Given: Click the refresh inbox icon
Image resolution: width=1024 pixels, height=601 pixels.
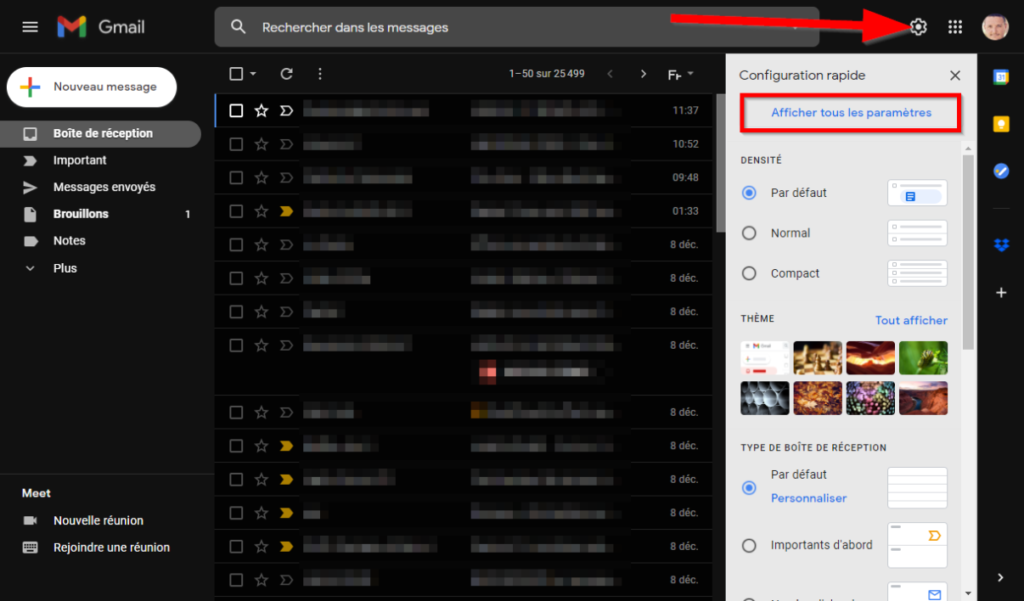Looking at the screenshot, I should 287,74.
